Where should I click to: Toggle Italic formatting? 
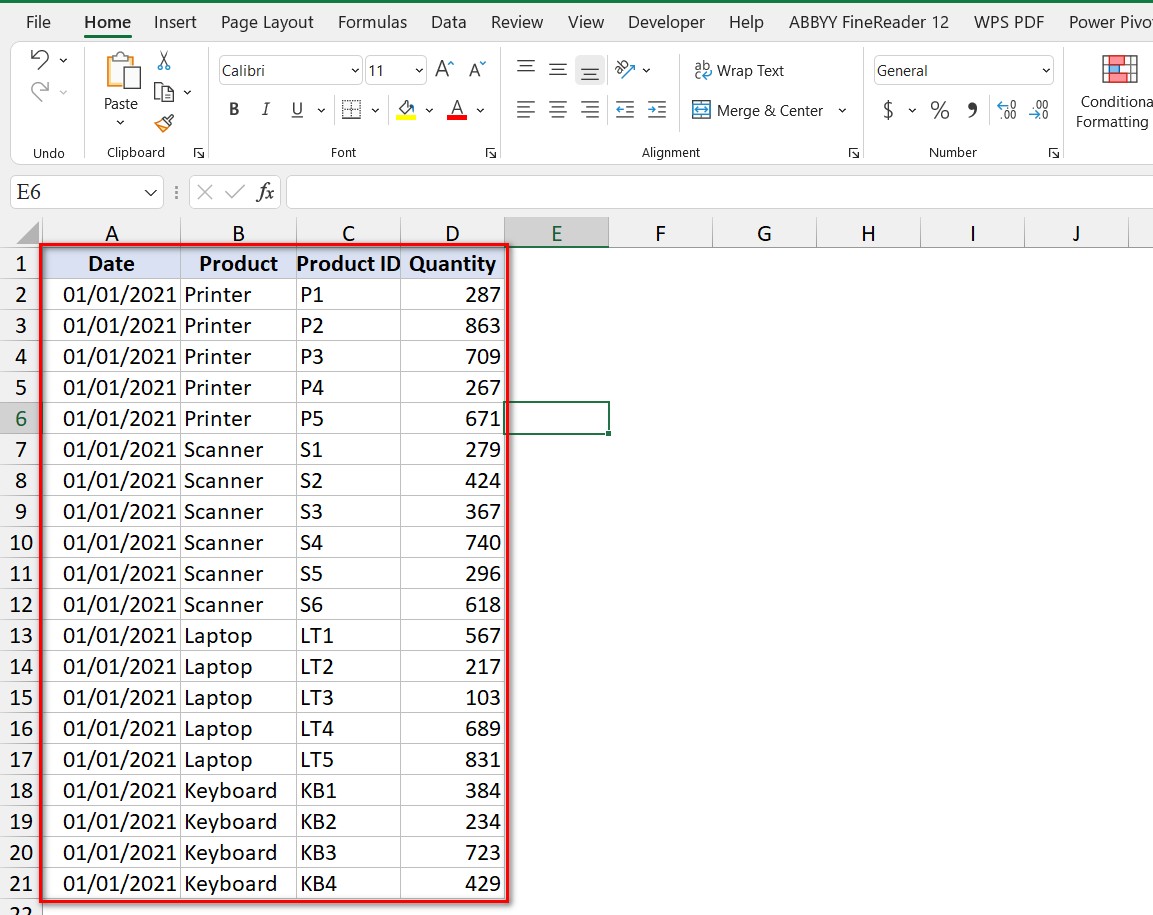click(265, 110)
